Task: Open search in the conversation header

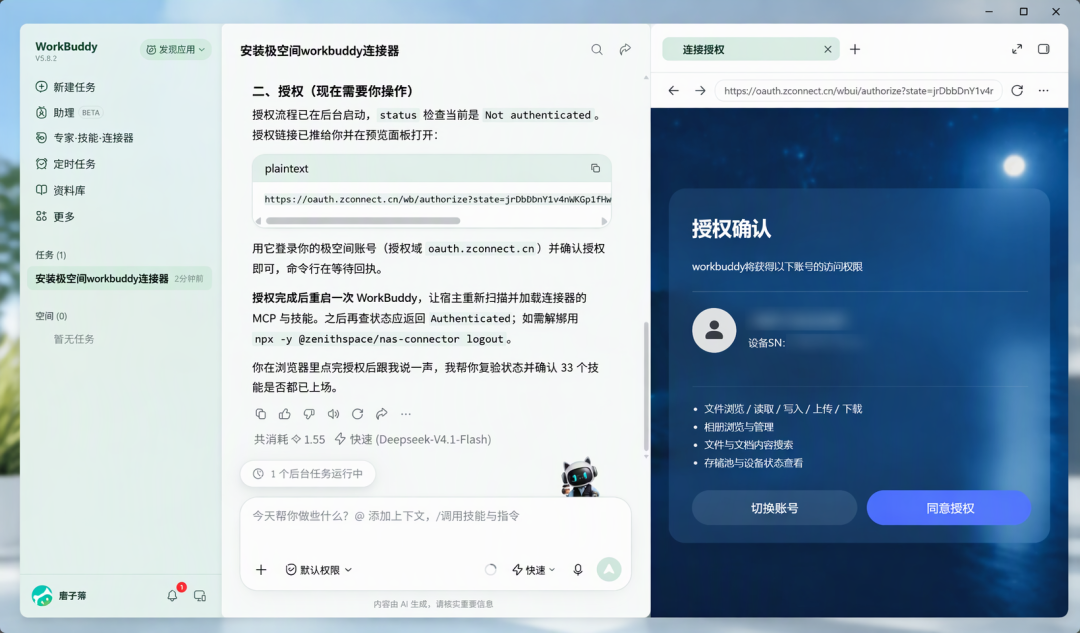Action: 596,50
